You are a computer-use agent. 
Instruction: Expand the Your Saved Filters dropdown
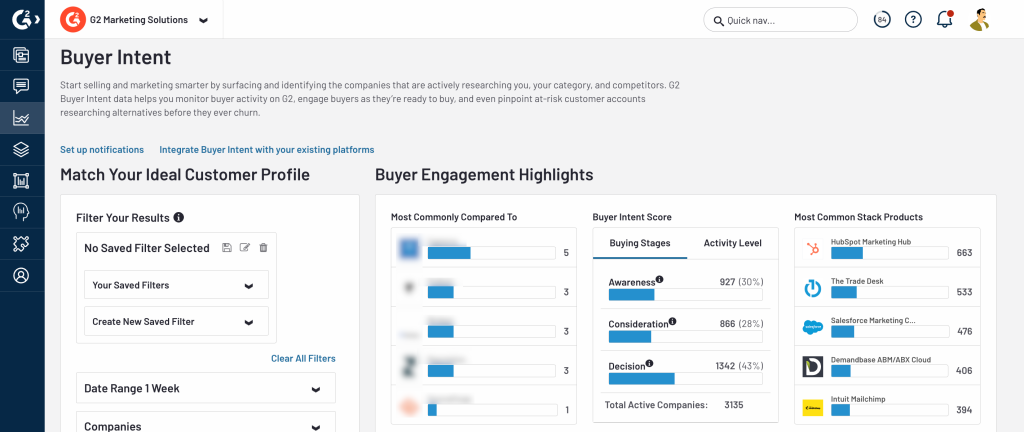click(x=176, y=285)
